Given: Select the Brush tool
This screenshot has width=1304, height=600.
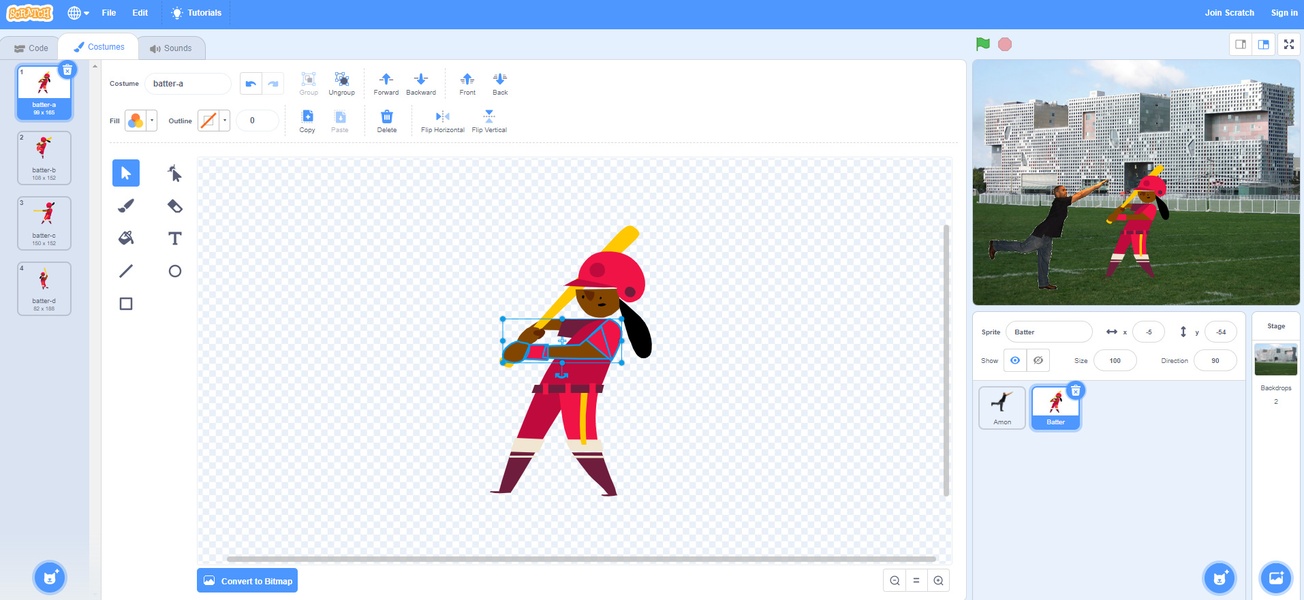Looking at the screenshot, I should [x=126, y=206].
